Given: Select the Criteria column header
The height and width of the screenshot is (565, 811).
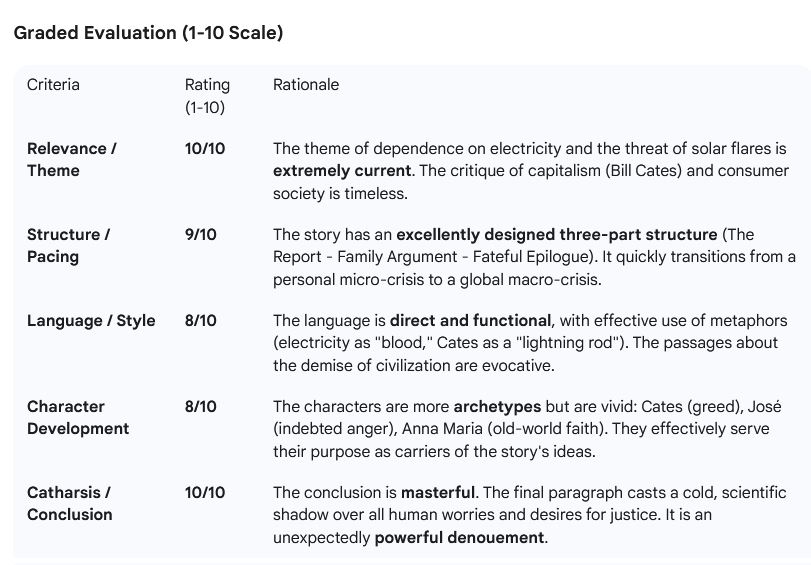Looking at the screenshot, I should pyautogui.click(x=53, y=85).
